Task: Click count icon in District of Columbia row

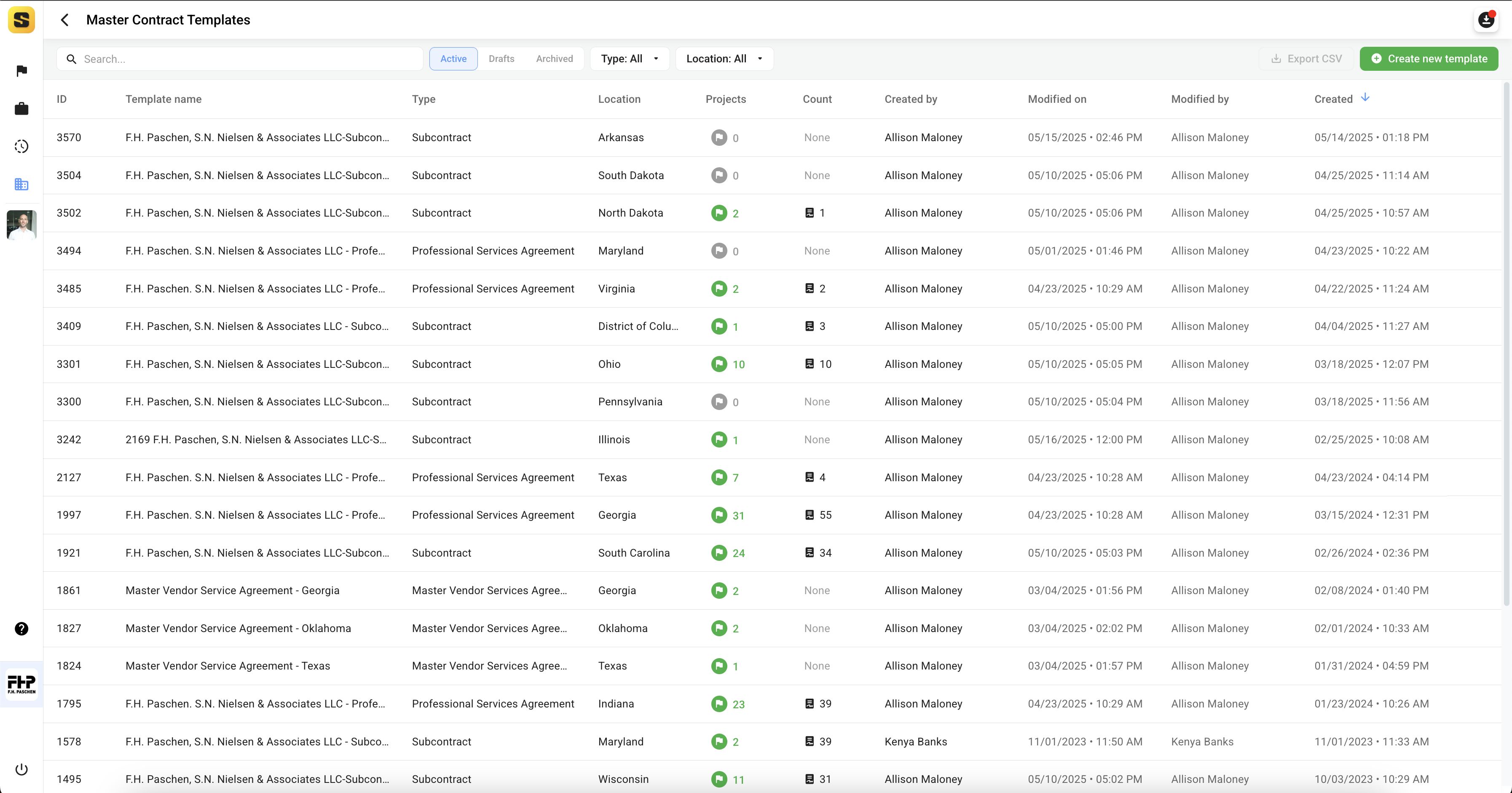Action: pos(810,326)
